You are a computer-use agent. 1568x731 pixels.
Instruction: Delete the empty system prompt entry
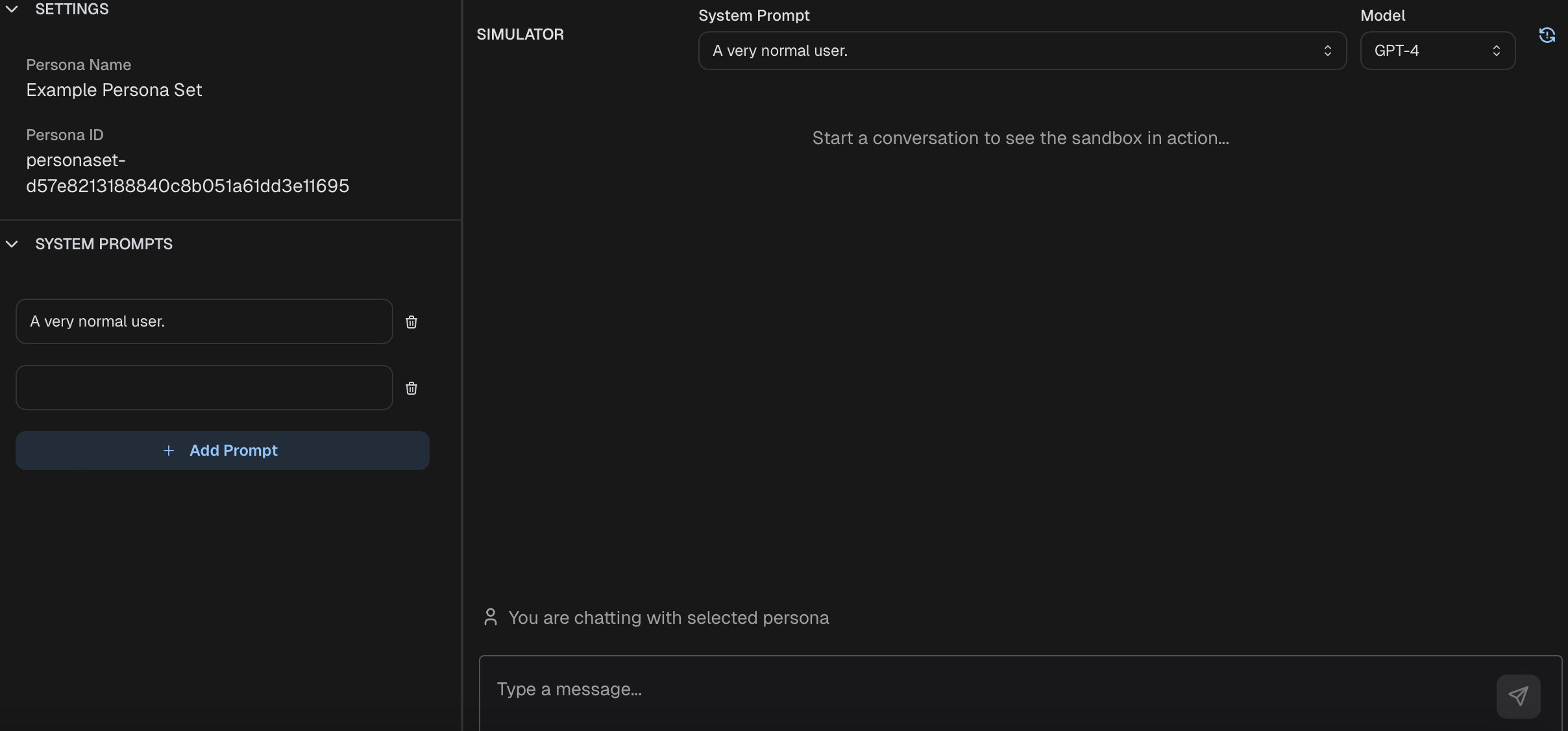point(411,388)
